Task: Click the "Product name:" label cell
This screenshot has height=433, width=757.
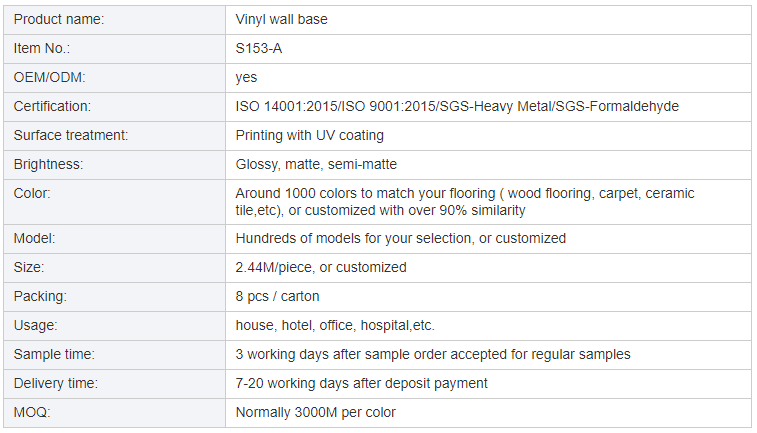Action: tap(58, 19)
